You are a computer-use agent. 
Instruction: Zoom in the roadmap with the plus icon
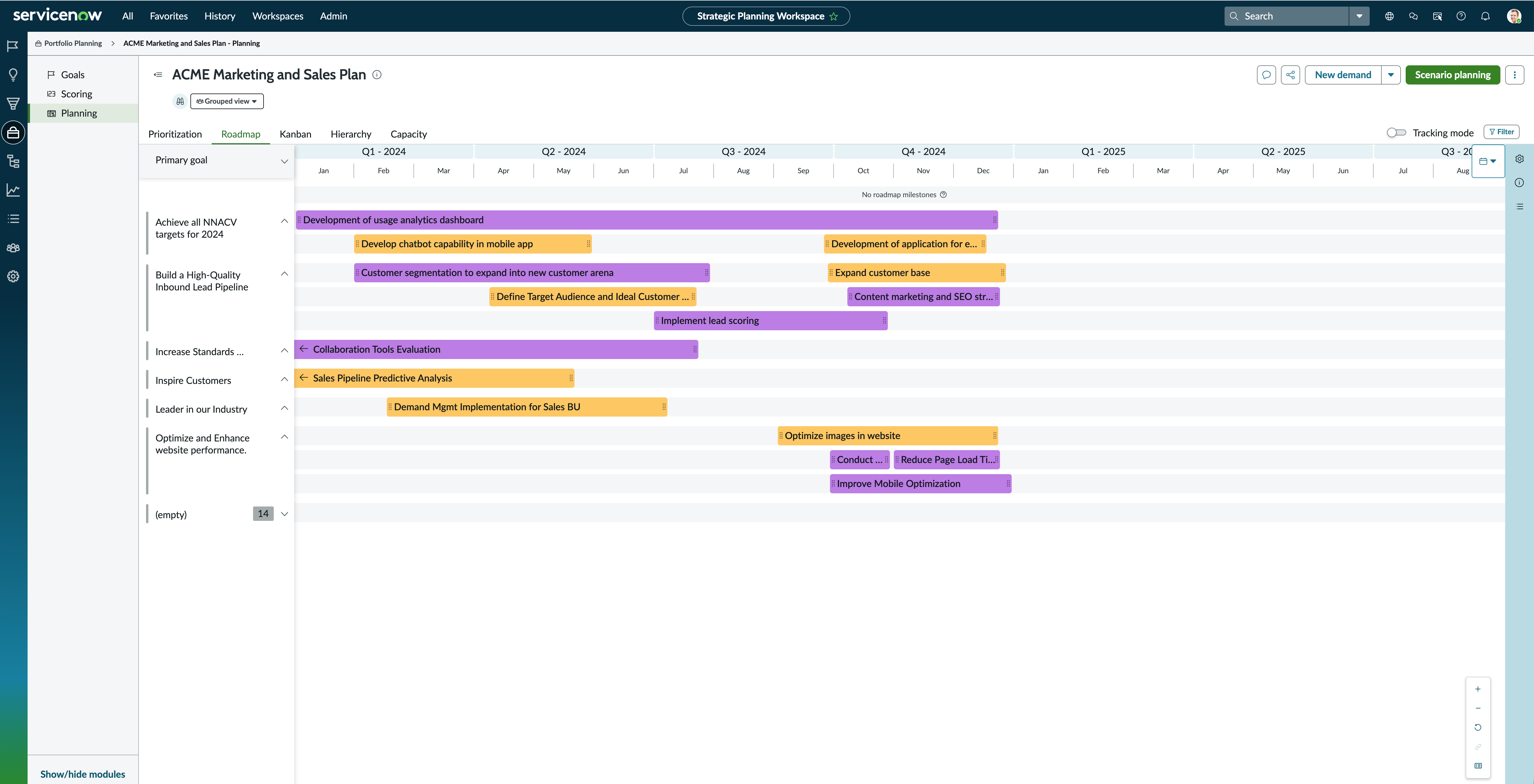click(1478, 689)
